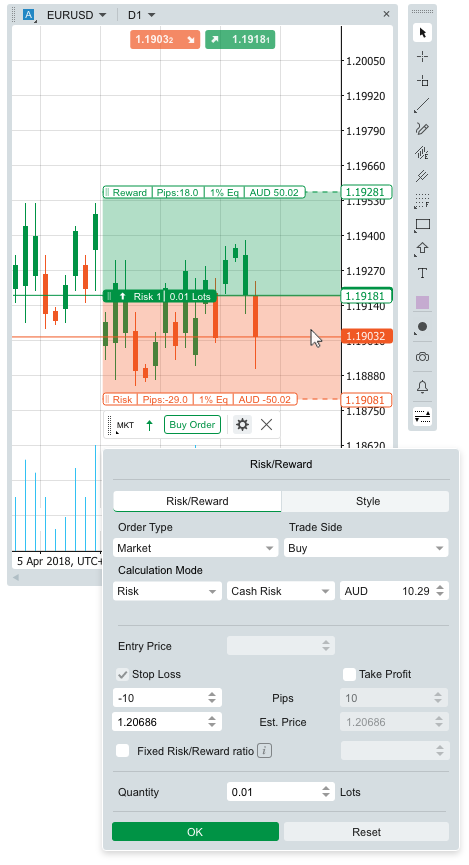The width and height of the screenshot is (469, 865).
Task: Click the MKT order type selector
Action: [x=125, y=425]
